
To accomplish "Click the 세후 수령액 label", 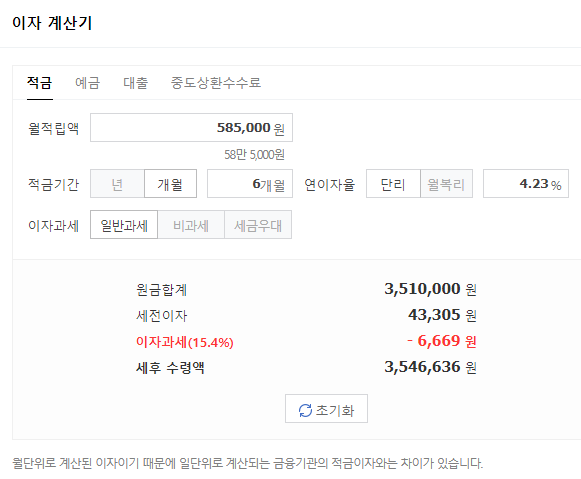I will click(170, 367).
